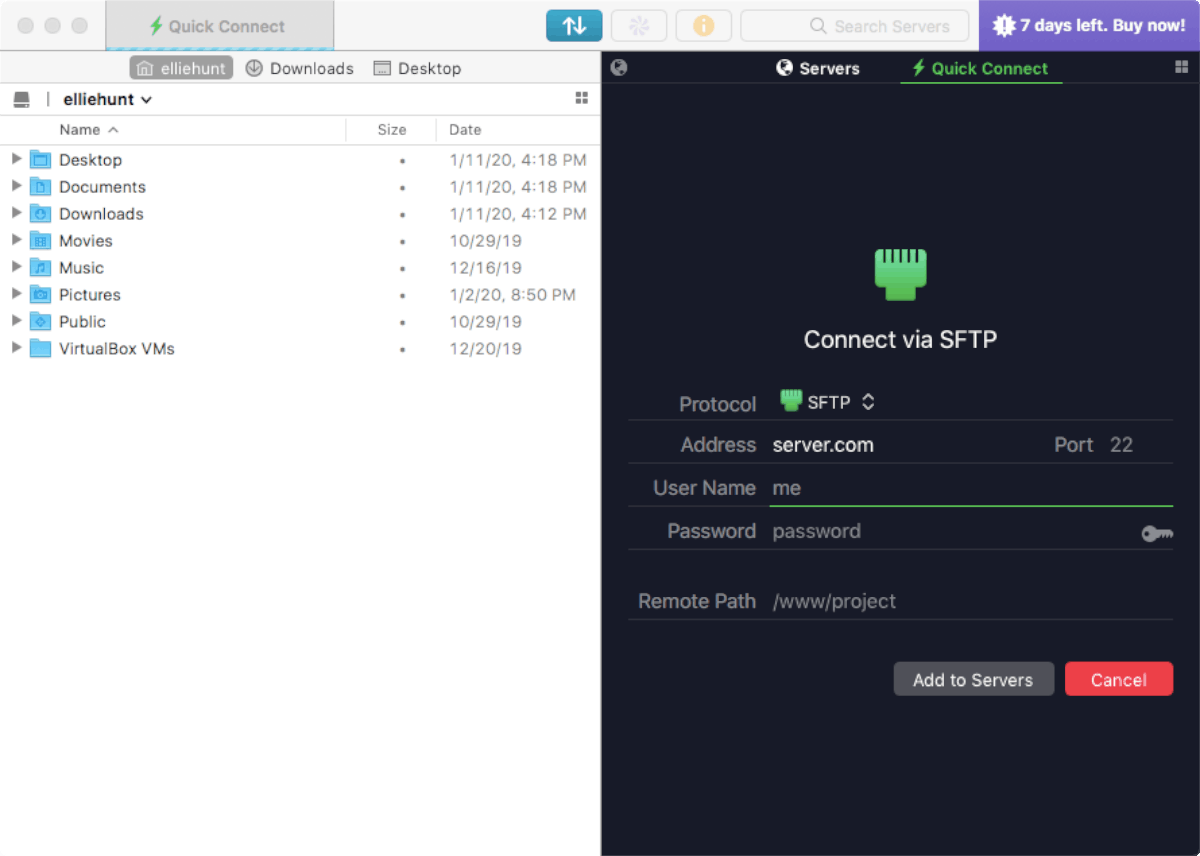Image resolution: width=1200 pixels, height=856 pixels.
Task: Click the Downloads folder icon
Action: [40, 213]
